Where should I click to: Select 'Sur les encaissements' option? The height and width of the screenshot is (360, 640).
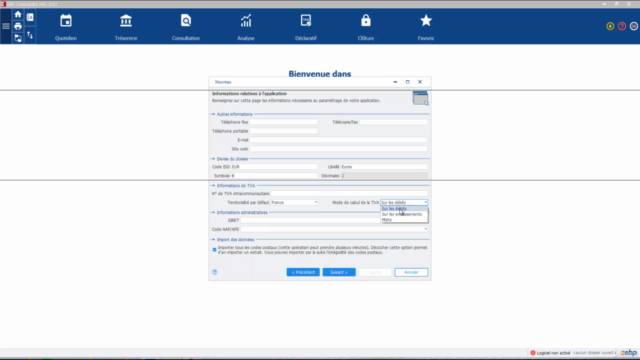[404, 214]
